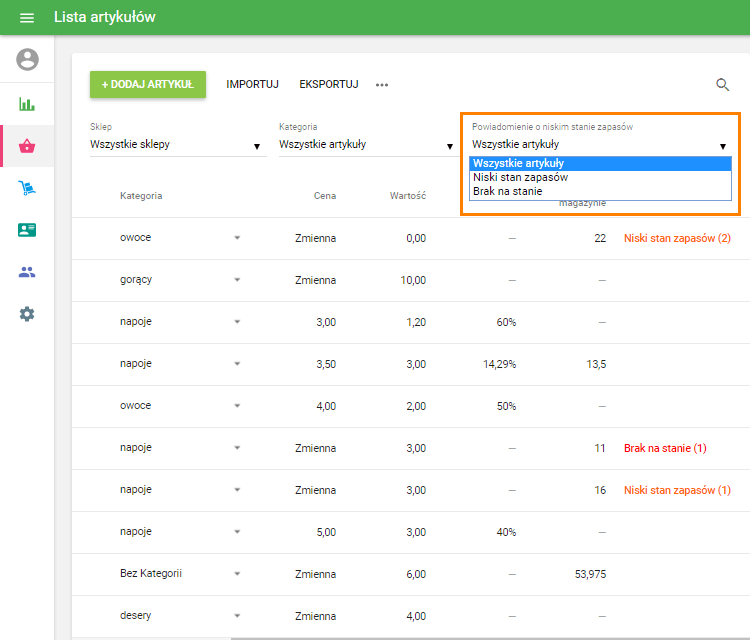This screenshot has width=750, height=640.
Task: Open the employees ID card icon
Action: 27,230
